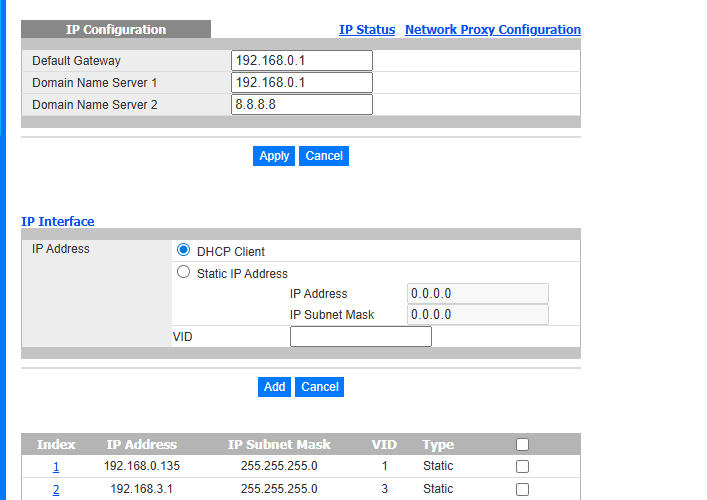Add the new IP interface
707x500 pixels.
pyautogui.click(x=274, y=387)
